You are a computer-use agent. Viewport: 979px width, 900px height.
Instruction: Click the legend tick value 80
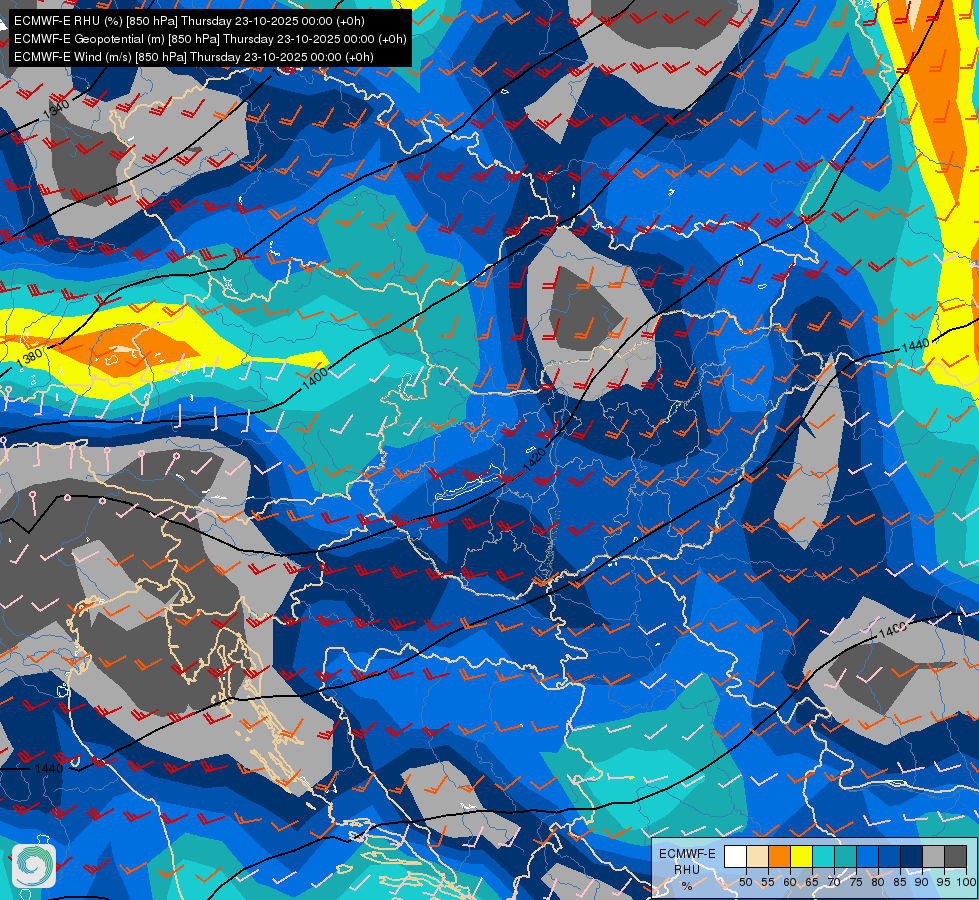coord(878,882)
